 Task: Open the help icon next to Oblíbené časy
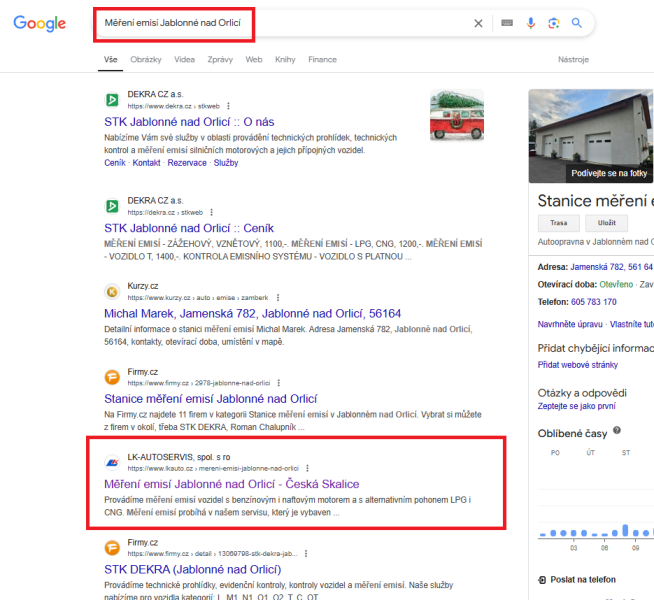(617, 430)
